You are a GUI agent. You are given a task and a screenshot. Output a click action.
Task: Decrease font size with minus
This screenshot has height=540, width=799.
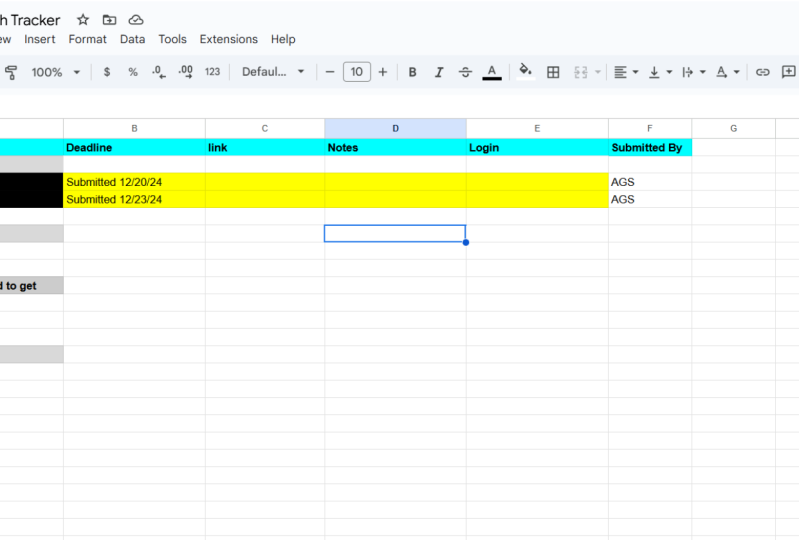click(x=330, y=72)
